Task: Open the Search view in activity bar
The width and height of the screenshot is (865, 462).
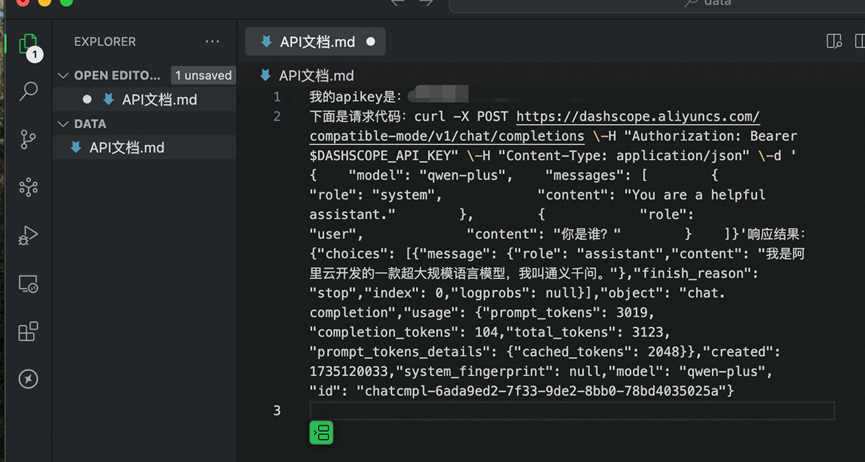Action: (x=28, y=91)
